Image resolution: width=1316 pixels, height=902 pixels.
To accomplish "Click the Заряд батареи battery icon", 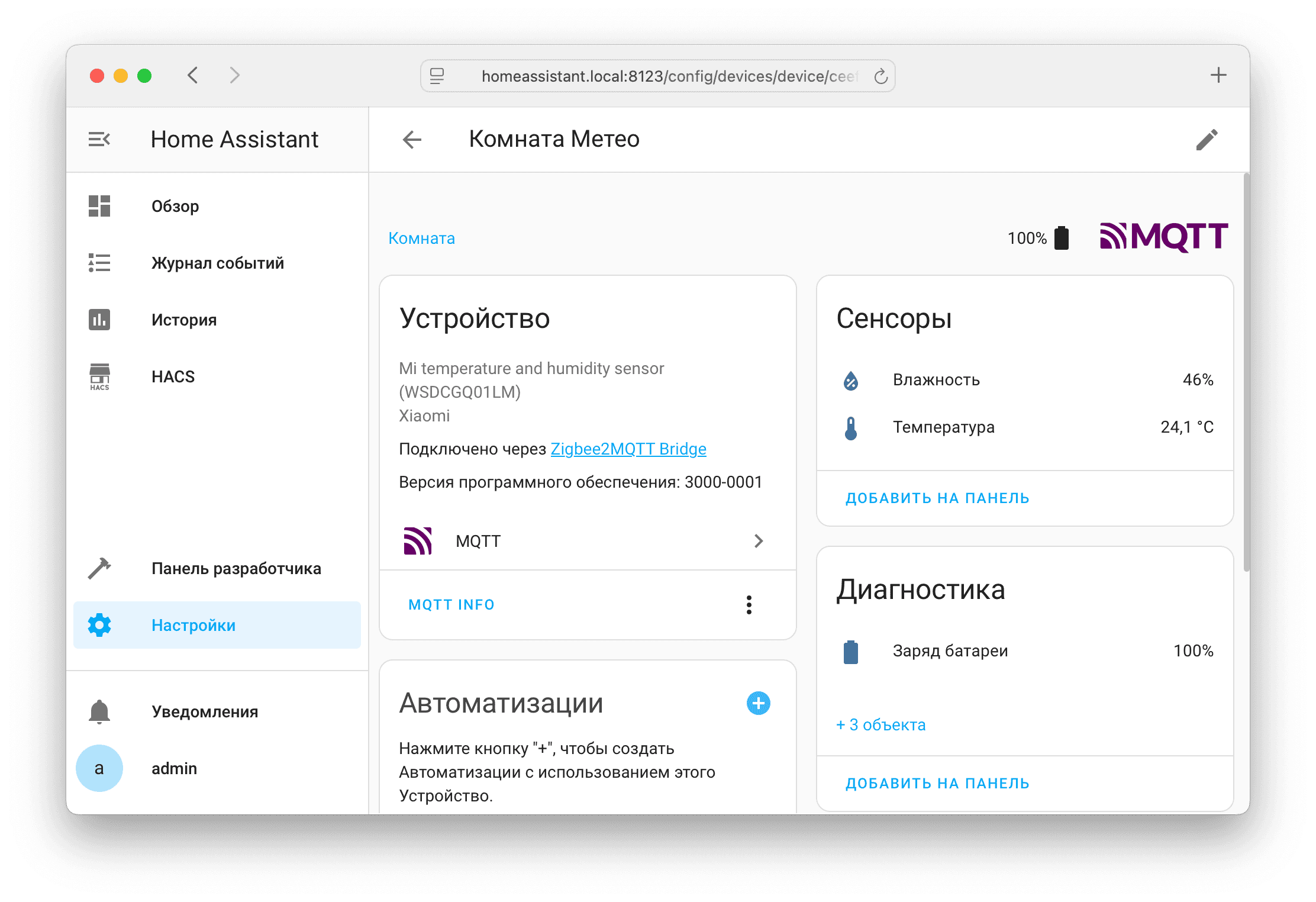I will (851, 652).
